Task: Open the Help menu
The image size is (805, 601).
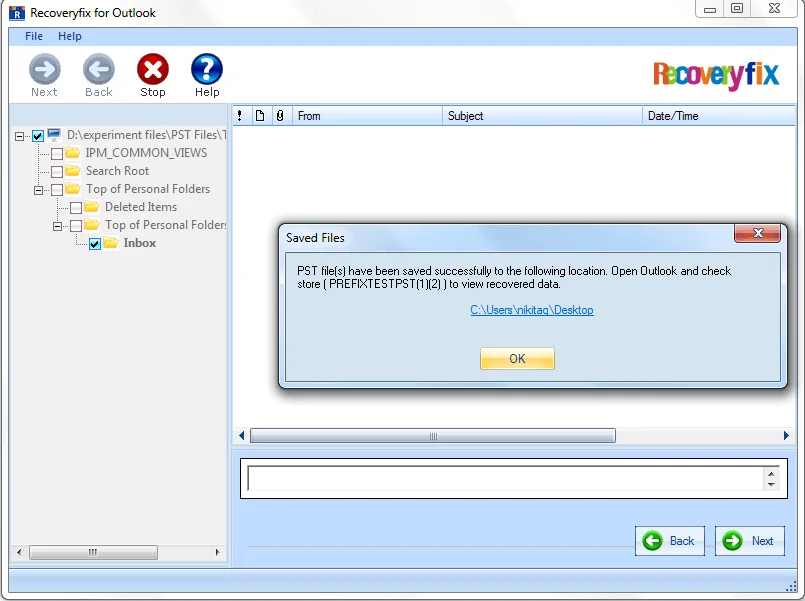Action: 70,36
